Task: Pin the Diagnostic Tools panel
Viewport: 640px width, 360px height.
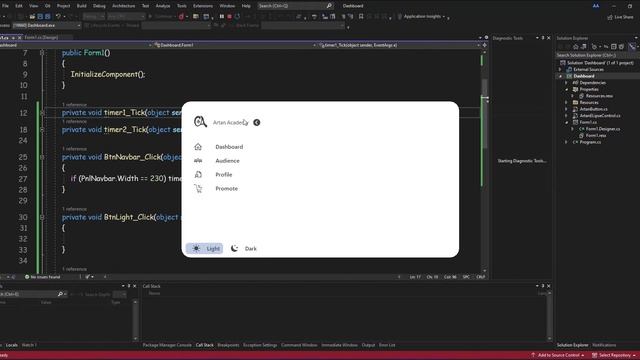Action: 543,38
